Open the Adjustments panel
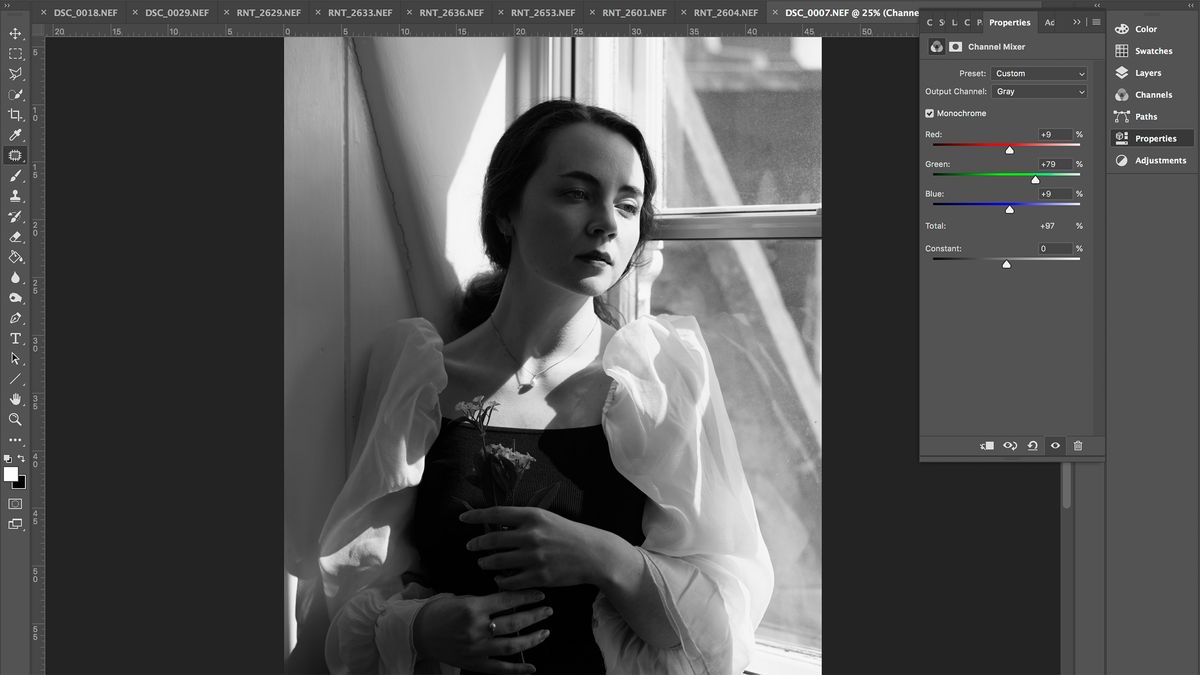The height and width of the screenshot is (675, 1200). click(1158, 159)
